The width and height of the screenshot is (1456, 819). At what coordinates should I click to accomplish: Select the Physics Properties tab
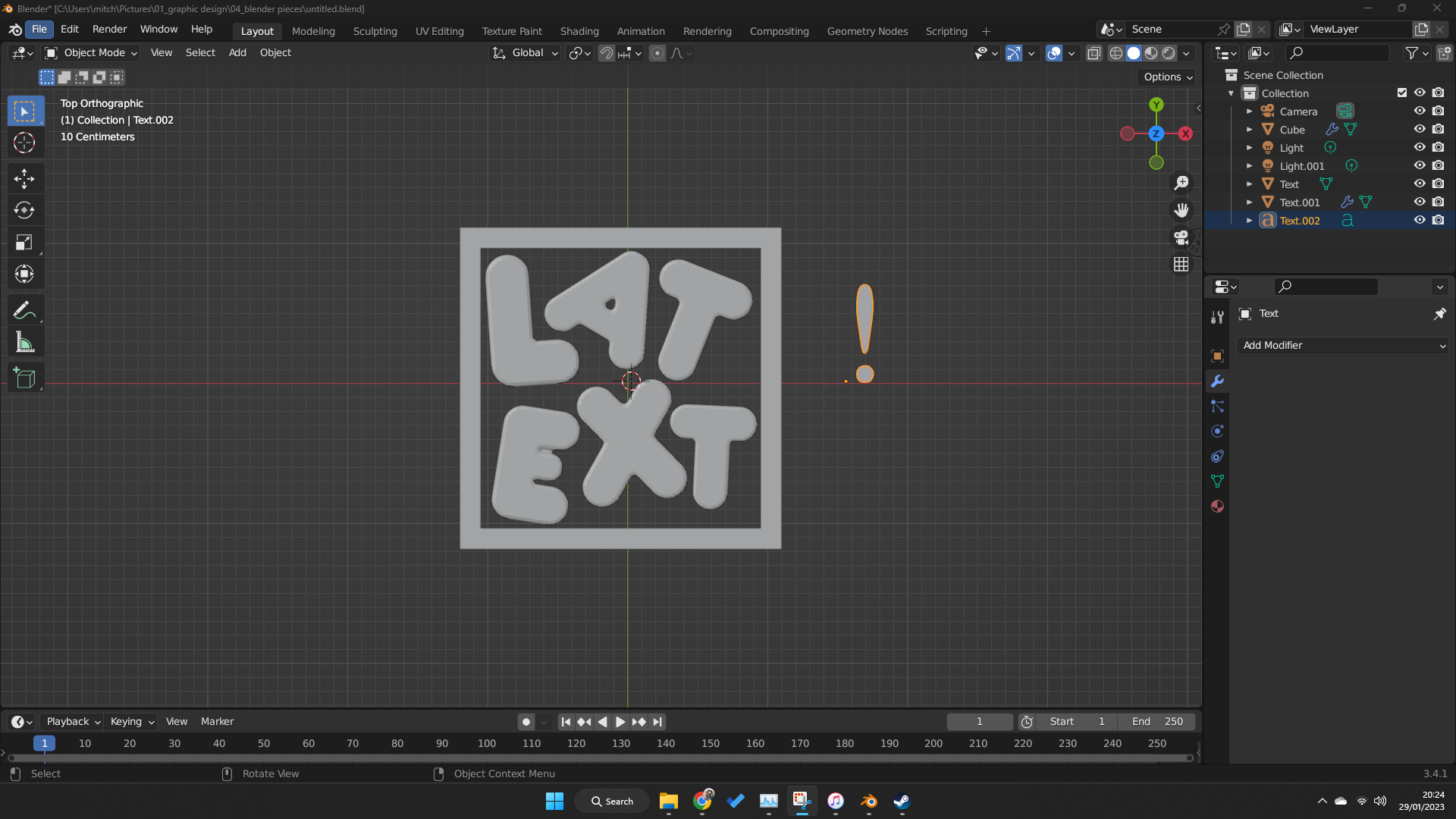1218,431
